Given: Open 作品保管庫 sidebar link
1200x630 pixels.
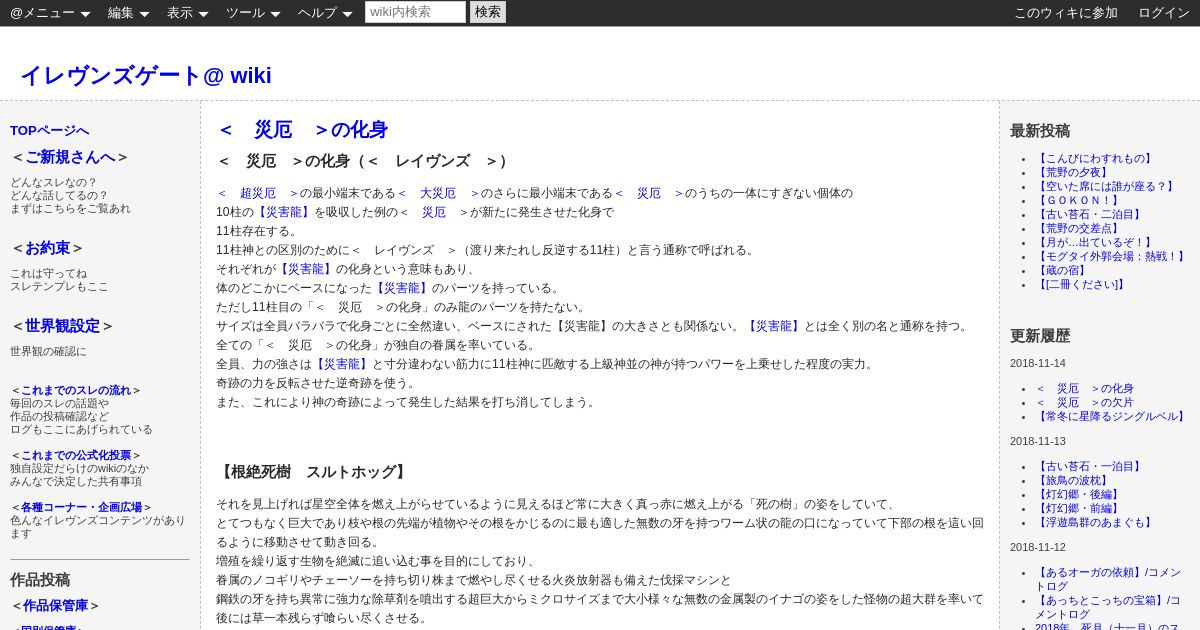Looking at the screenshot, I should (x=56, y=605).
